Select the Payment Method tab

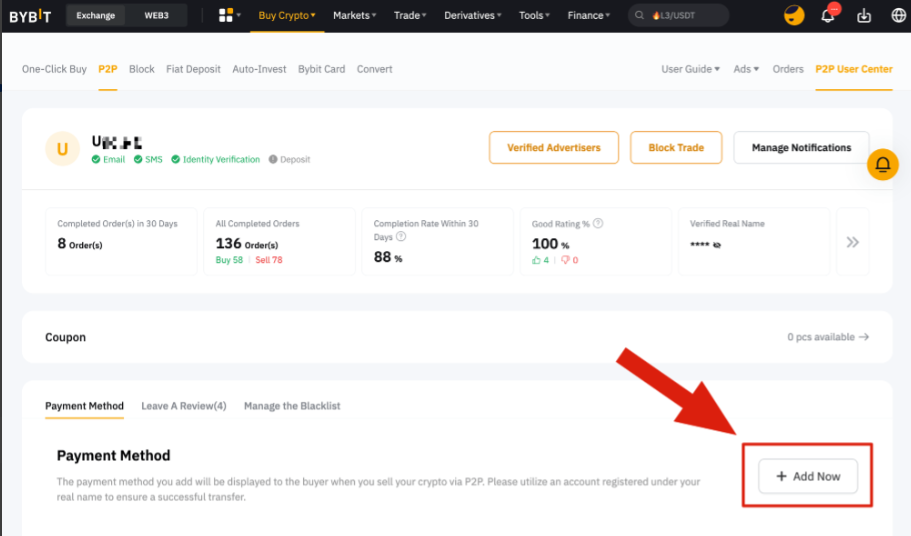tap(84, 406)
